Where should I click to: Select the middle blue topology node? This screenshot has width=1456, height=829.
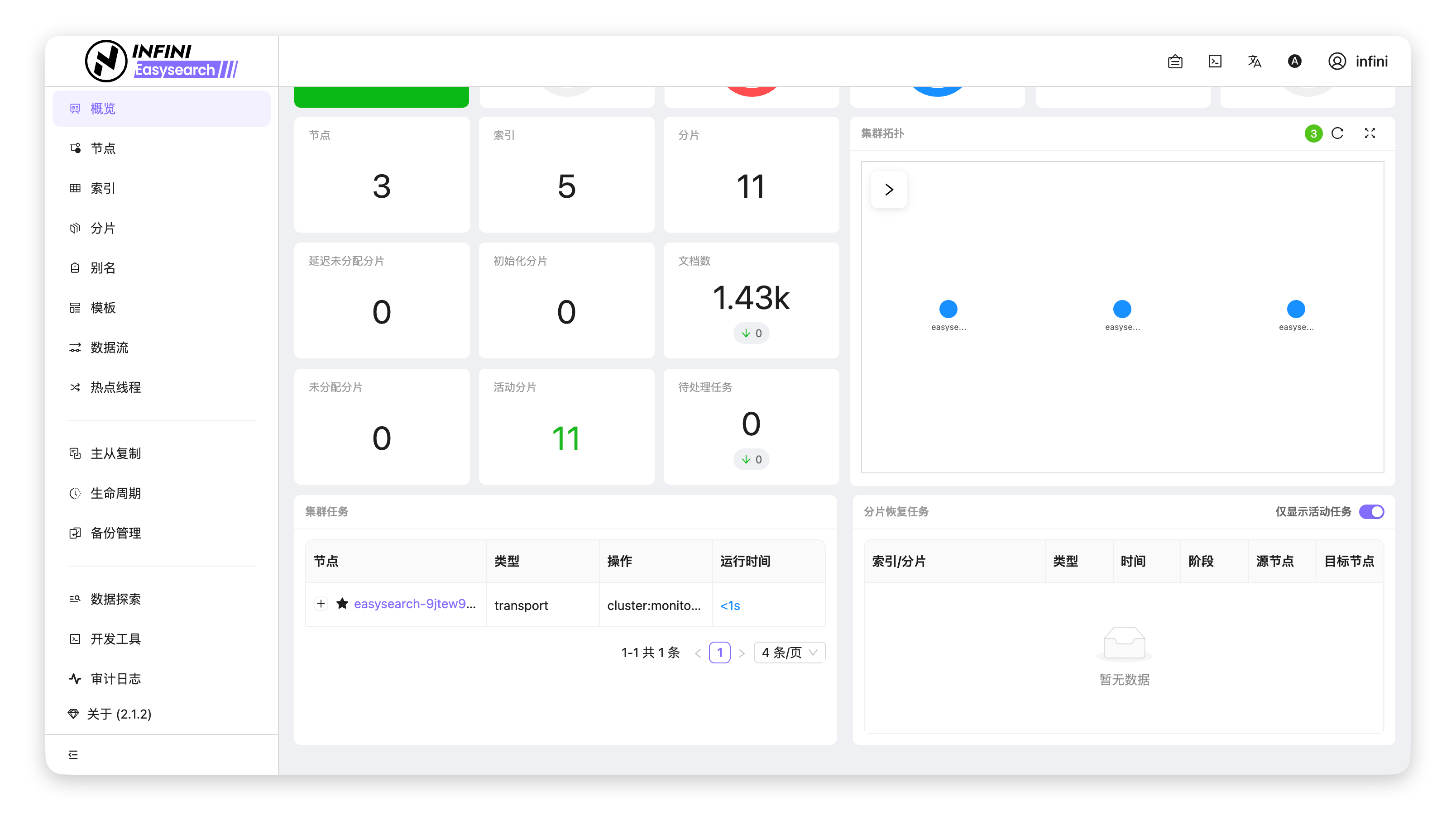click(x=1121, y=309)
